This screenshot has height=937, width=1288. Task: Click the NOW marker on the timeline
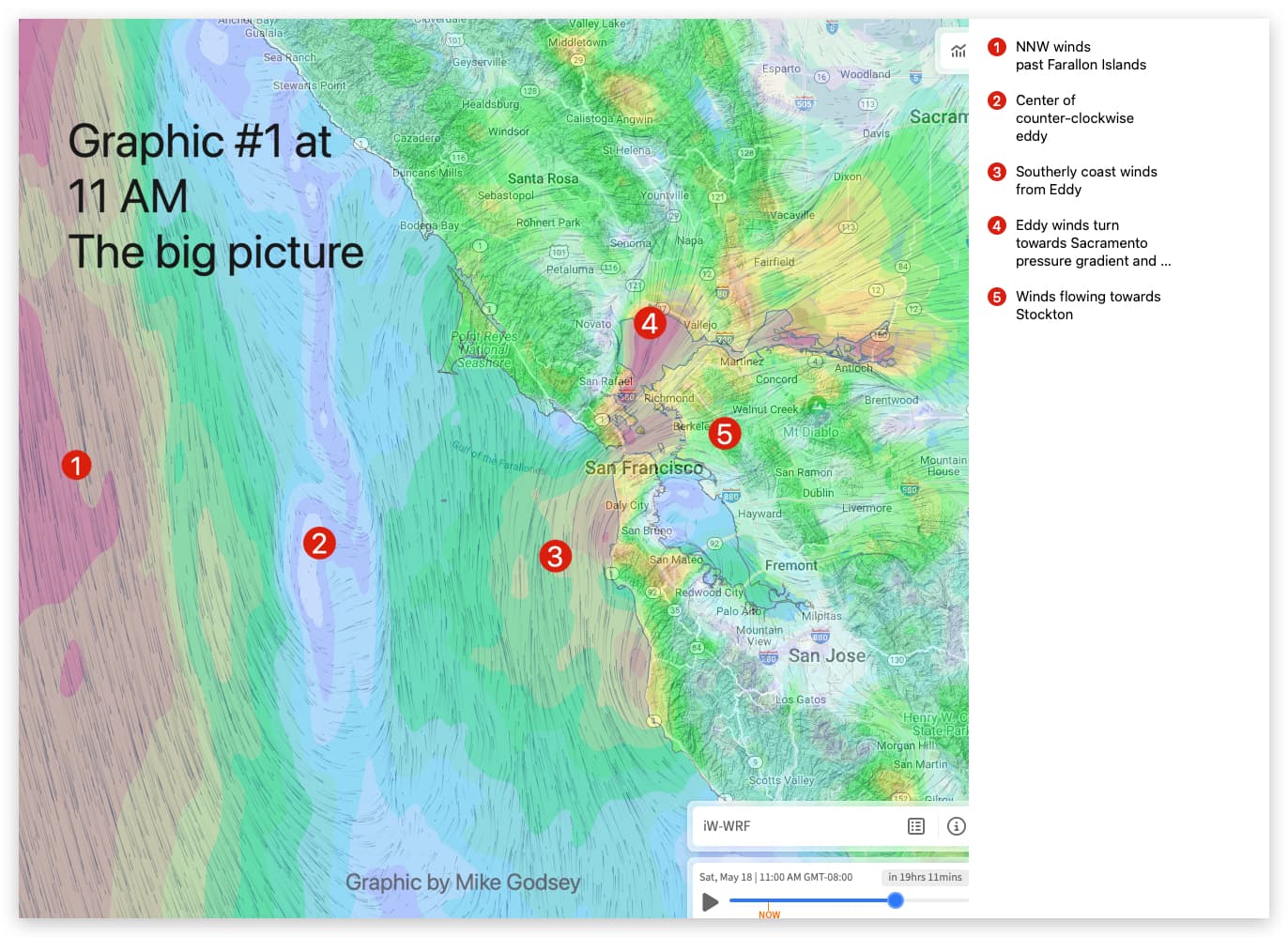(x=769, y=914)
